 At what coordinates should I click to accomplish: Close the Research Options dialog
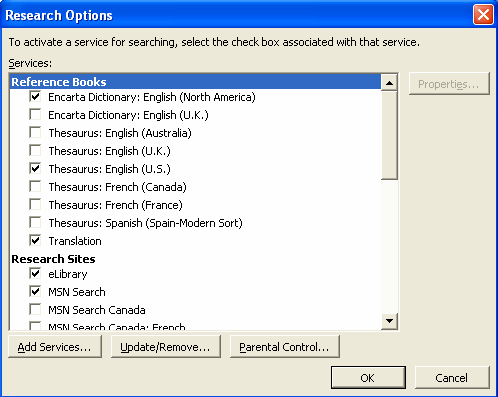[x=483, y=14]
